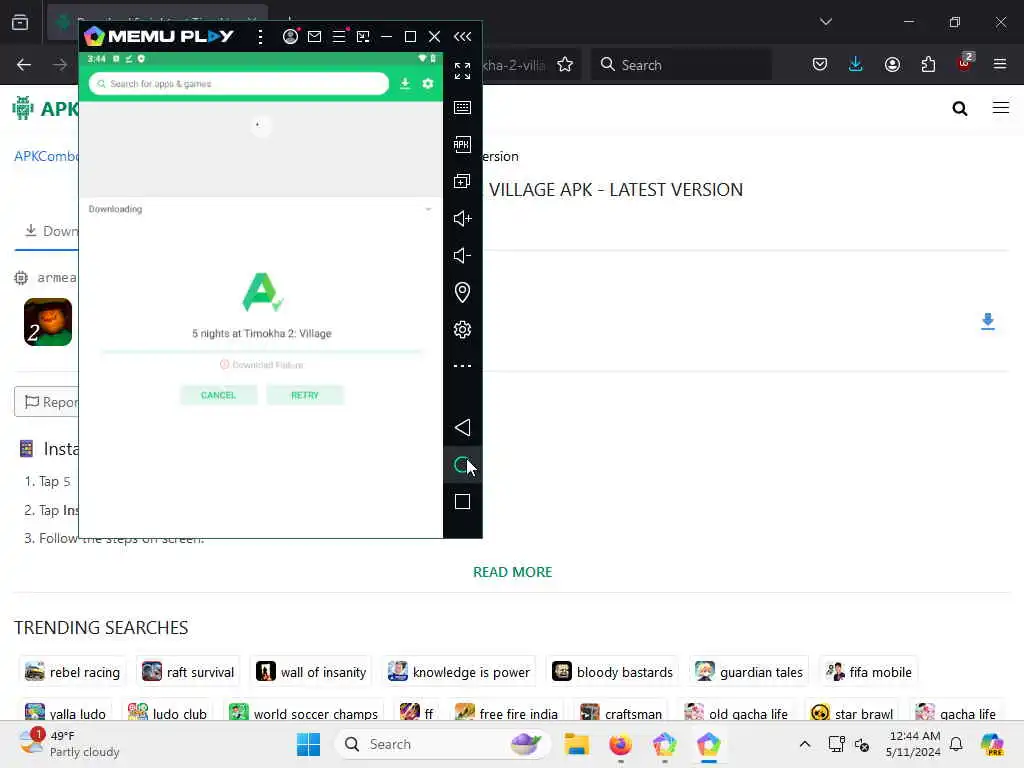1024x768 pixels.
Task: Click the download progress bar in emulator
Action: (262, 351)
